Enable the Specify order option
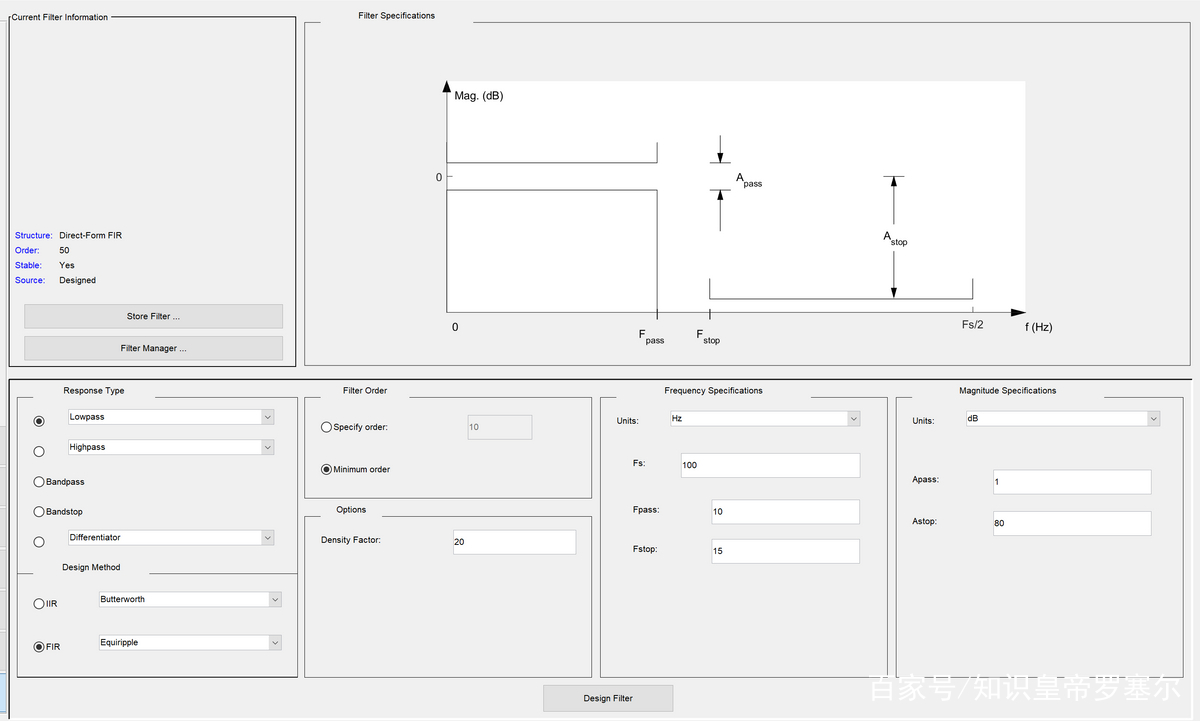Viewport: 1200px width, 721px height. tap(327, 427)
